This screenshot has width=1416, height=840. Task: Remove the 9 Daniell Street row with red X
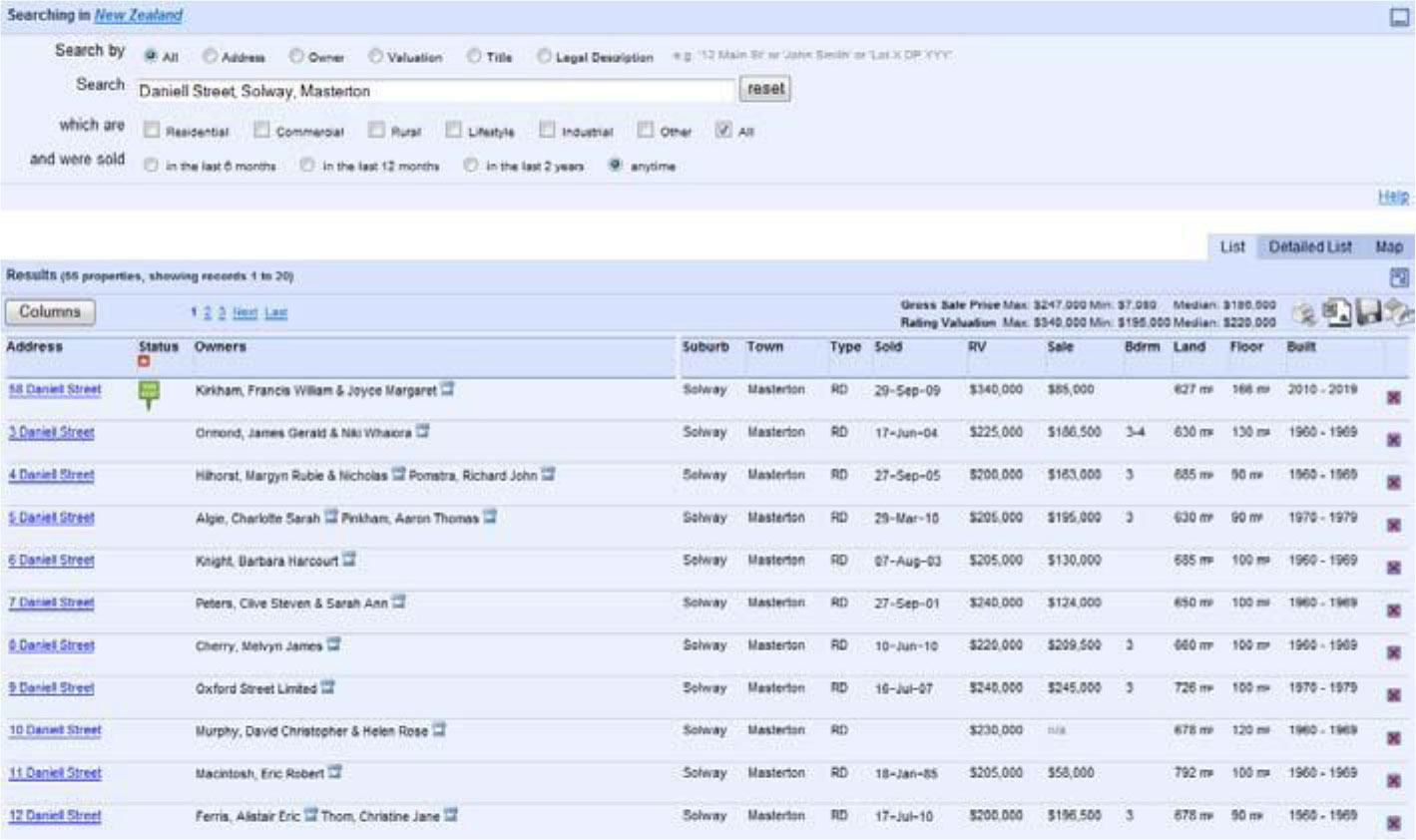(1394, 696)
